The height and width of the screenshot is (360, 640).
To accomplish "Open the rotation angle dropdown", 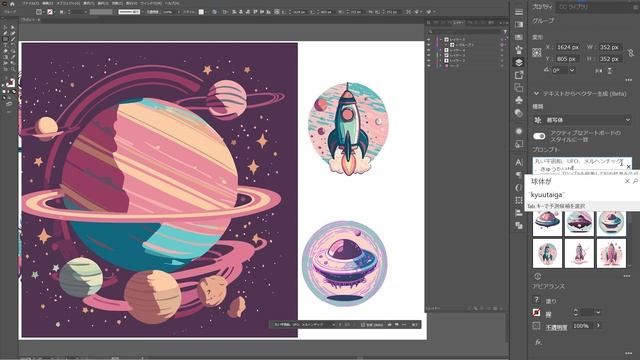I will click(x=572, y=71).
